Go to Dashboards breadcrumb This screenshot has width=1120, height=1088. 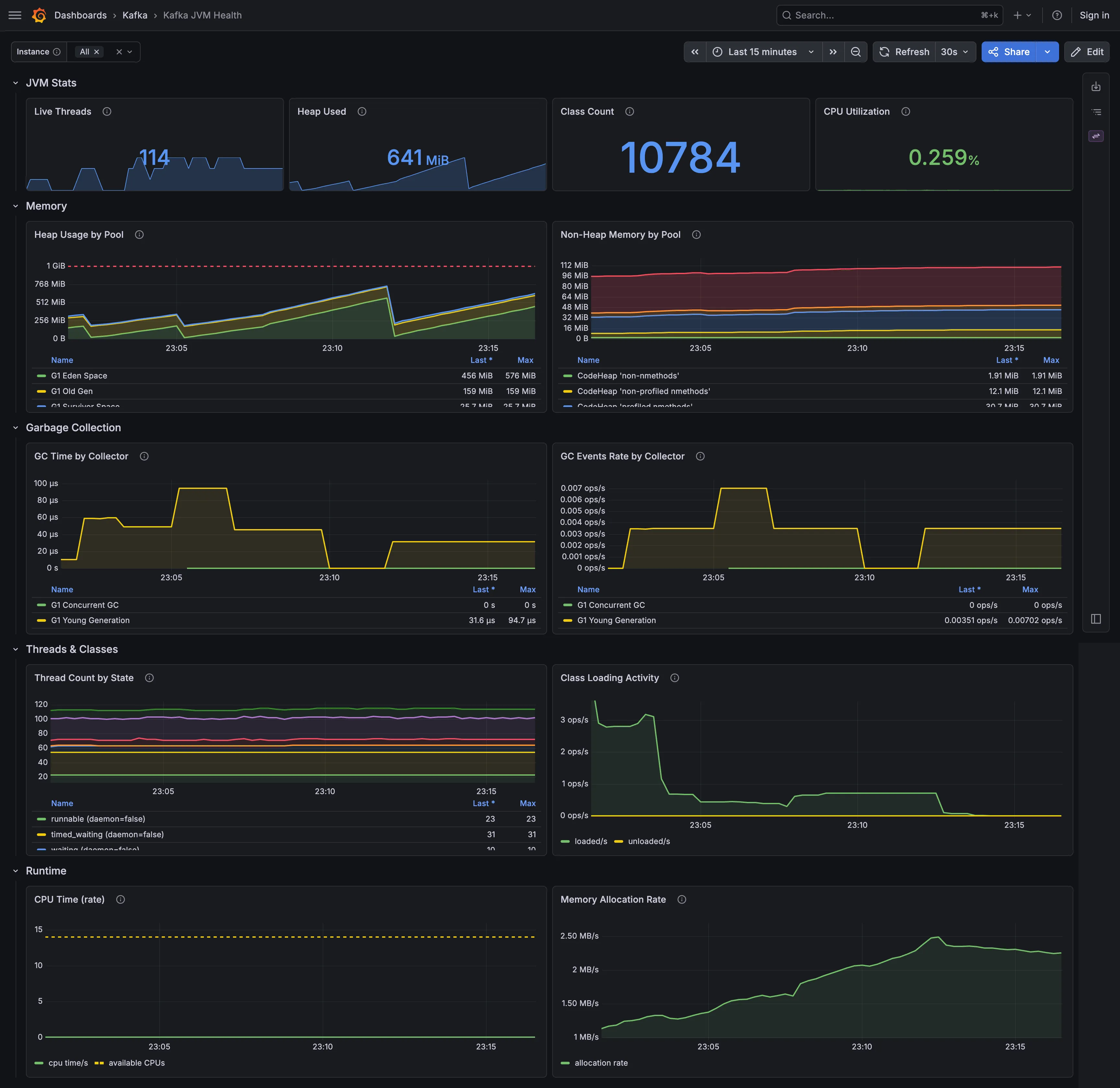pyautogui.click(x=81, y=16)
